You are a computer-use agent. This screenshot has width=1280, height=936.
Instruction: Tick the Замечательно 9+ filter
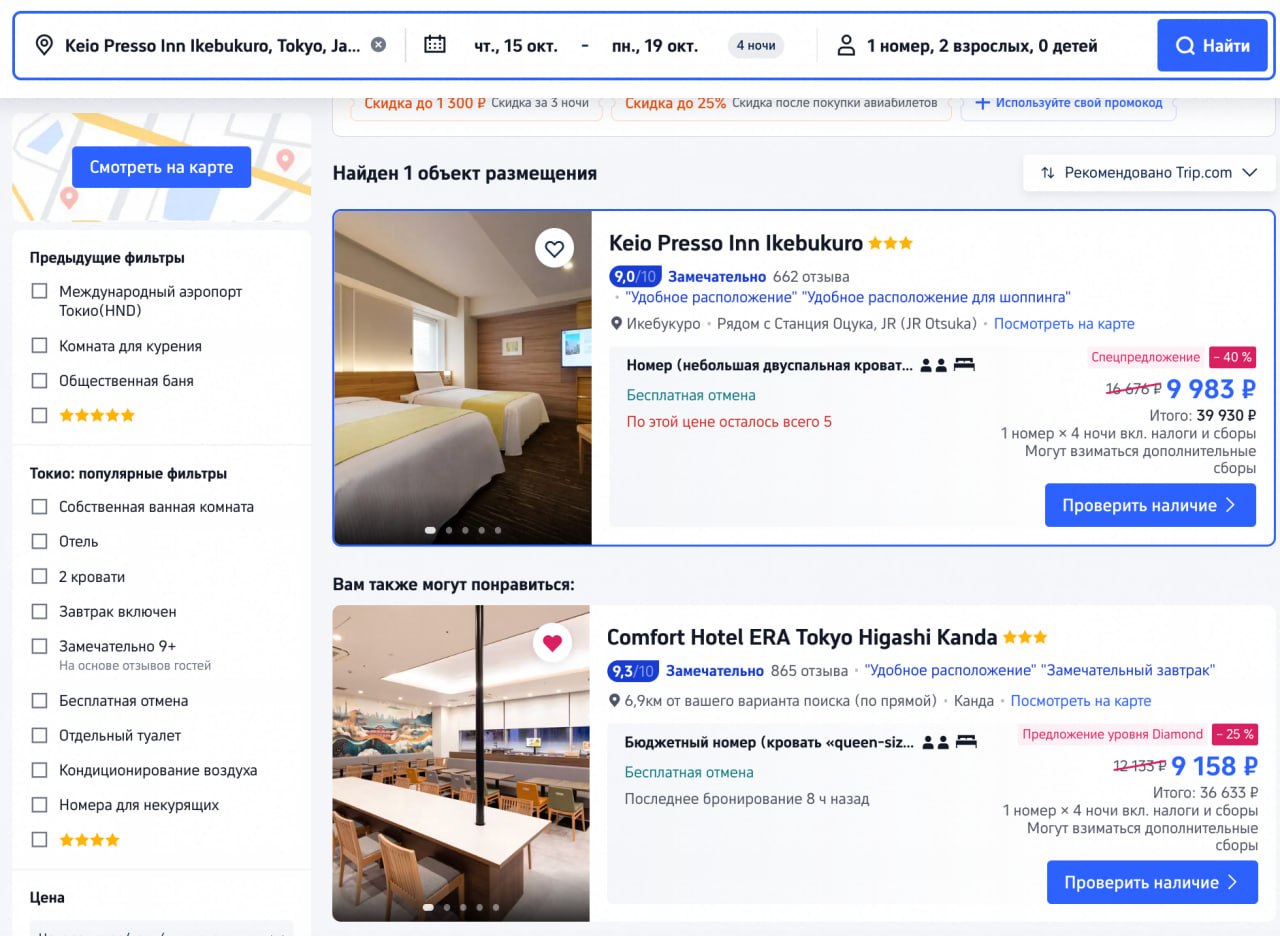(x=39, y=646)
